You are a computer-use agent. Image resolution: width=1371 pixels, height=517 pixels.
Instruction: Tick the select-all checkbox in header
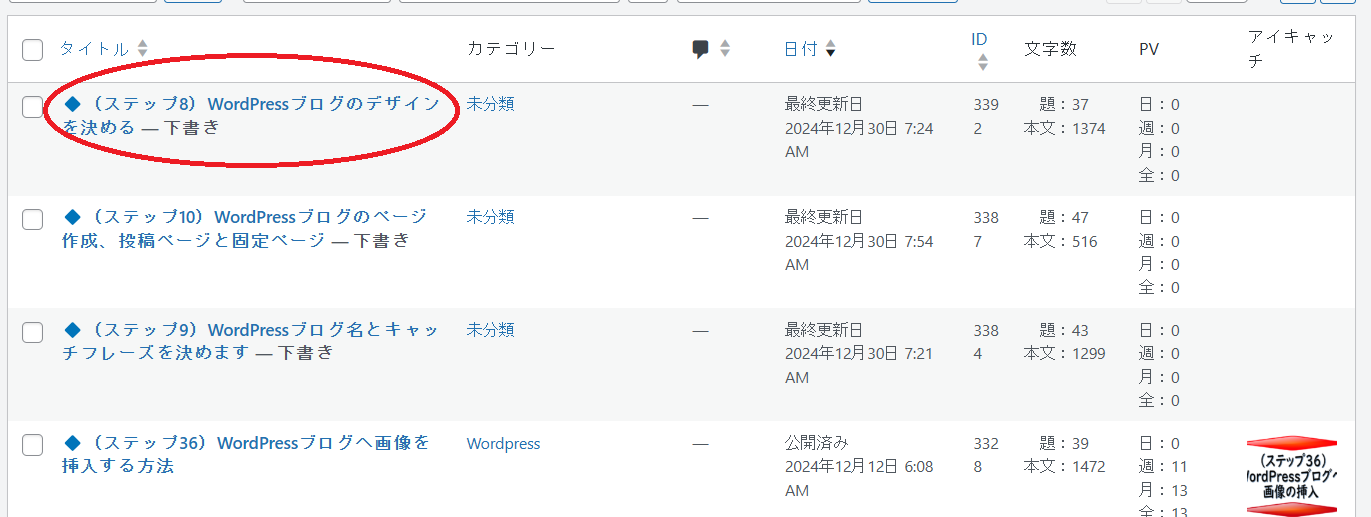point(33,50)
